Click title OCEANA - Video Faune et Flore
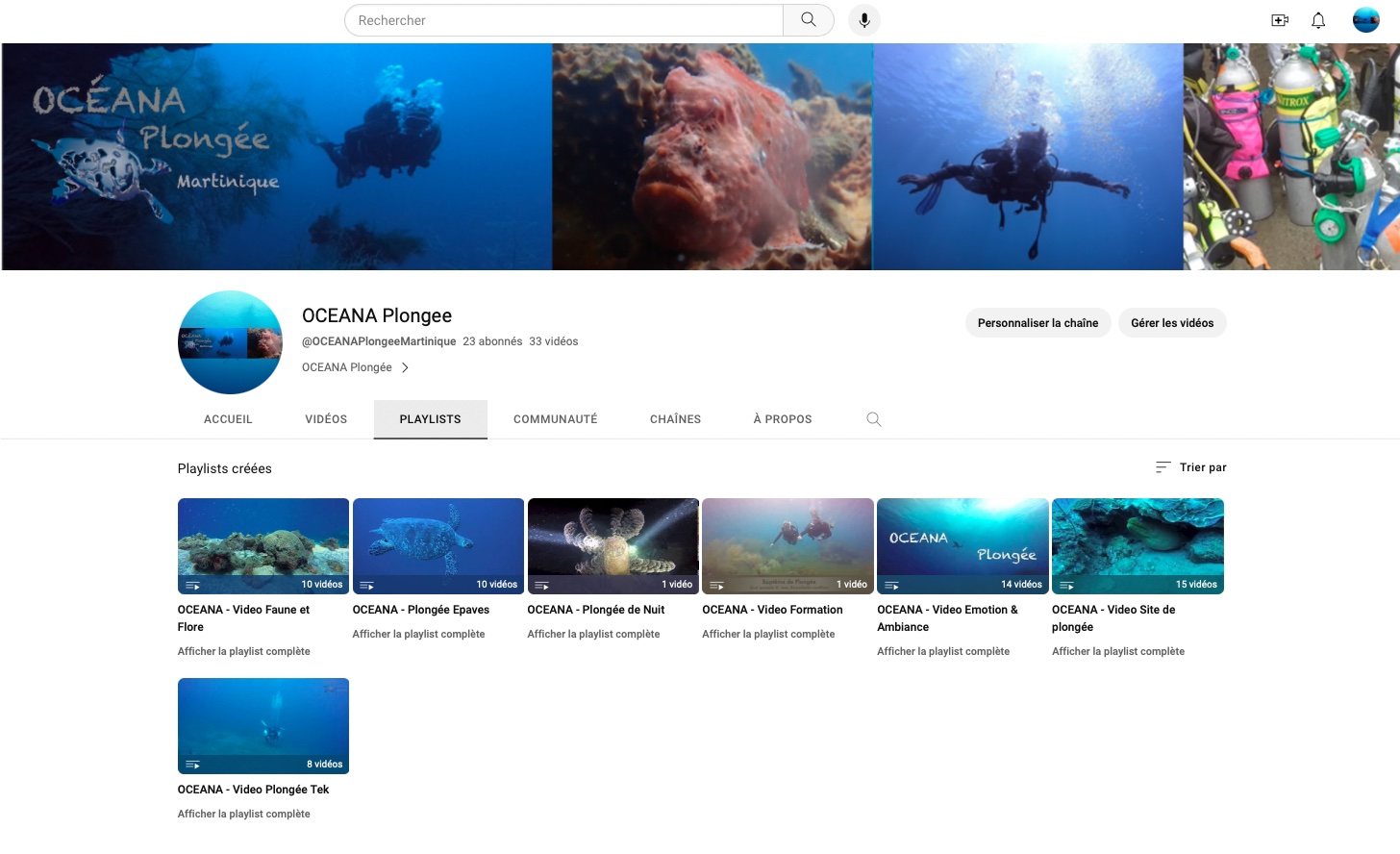The height and width of the screenshot is (854, 1400). (243, 618)
